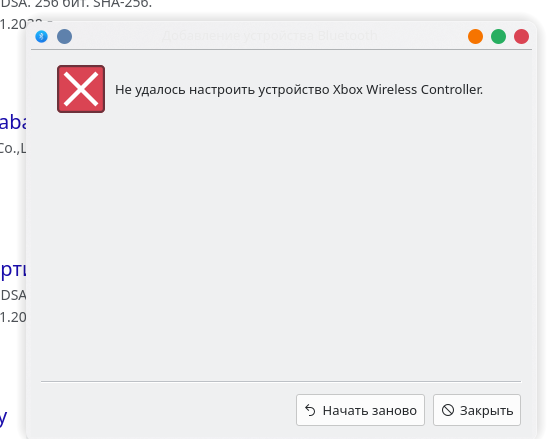Click the lower "DSA" text at left edge
Image resolution: width=557 pixels, height=439 pixels.
(13, 295)
